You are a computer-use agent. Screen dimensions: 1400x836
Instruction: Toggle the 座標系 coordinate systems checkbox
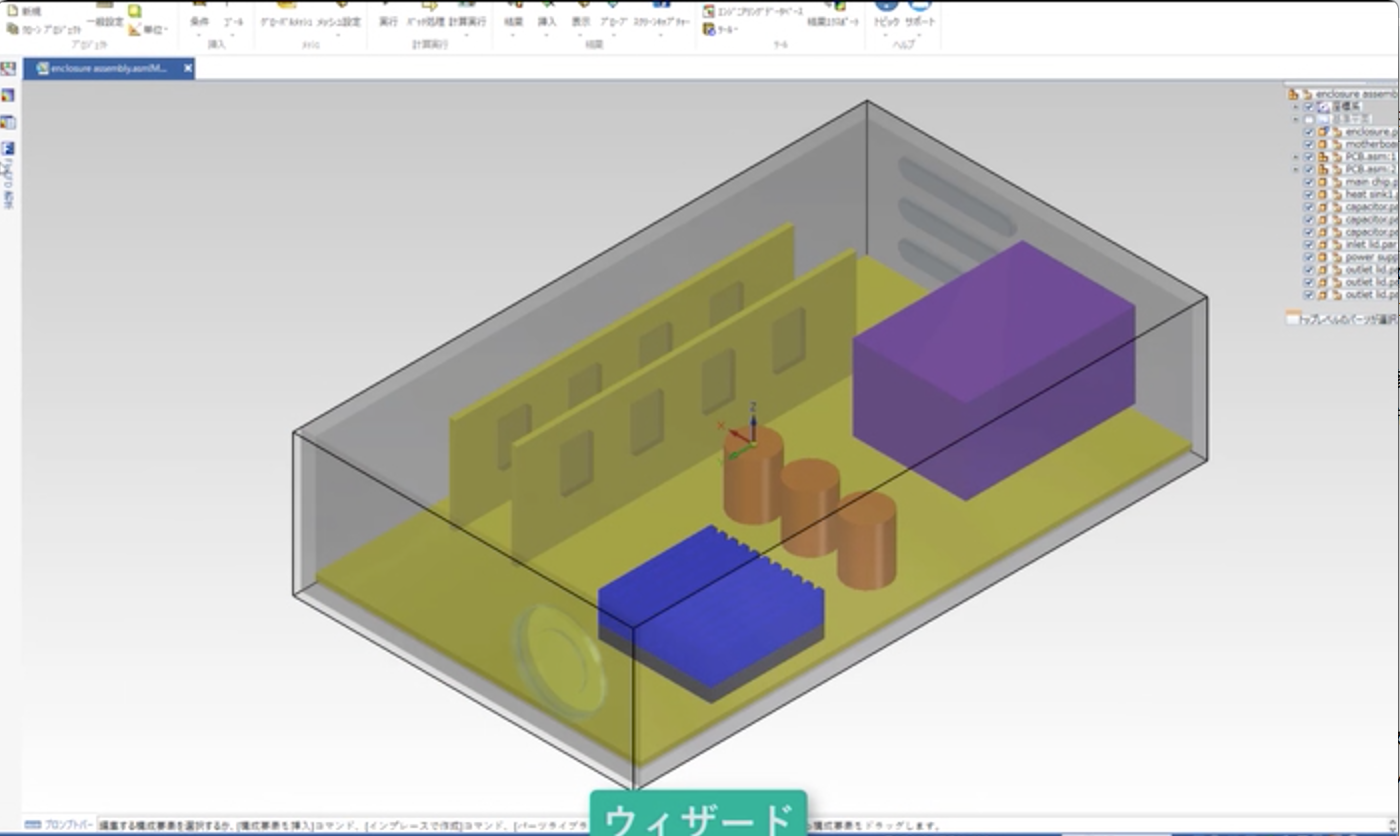coord(1308,107)
